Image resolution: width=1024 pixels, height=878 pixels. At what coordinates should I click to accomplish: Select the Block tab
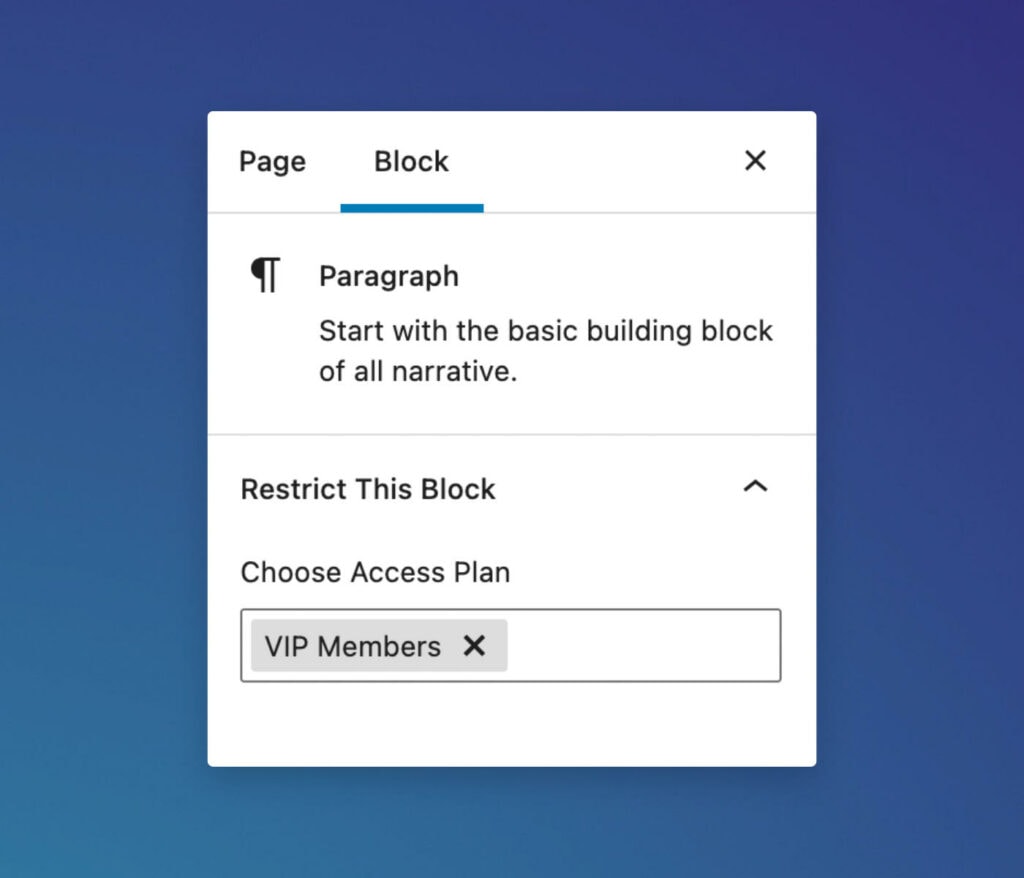pyautogui.click(x=411, y=161)
